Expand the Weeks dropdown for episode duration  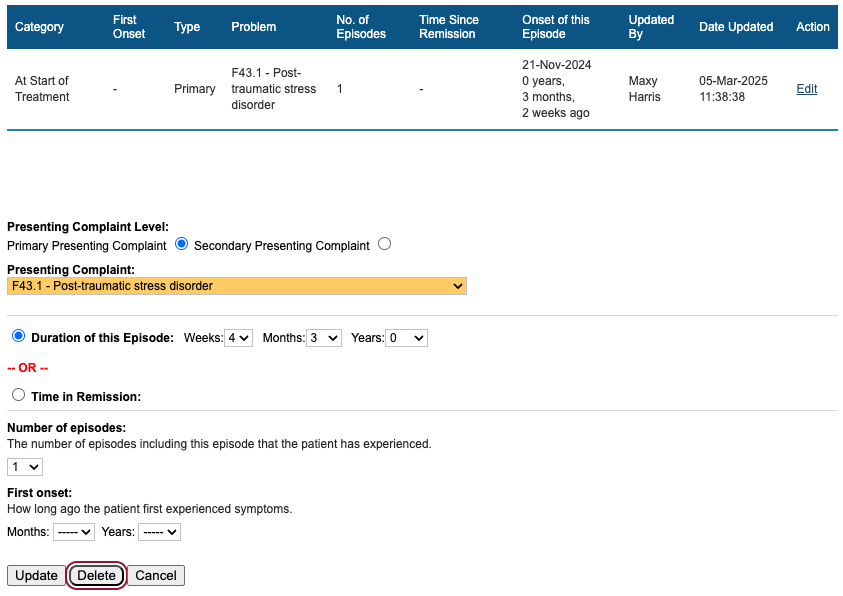click(x=238, y=338)
